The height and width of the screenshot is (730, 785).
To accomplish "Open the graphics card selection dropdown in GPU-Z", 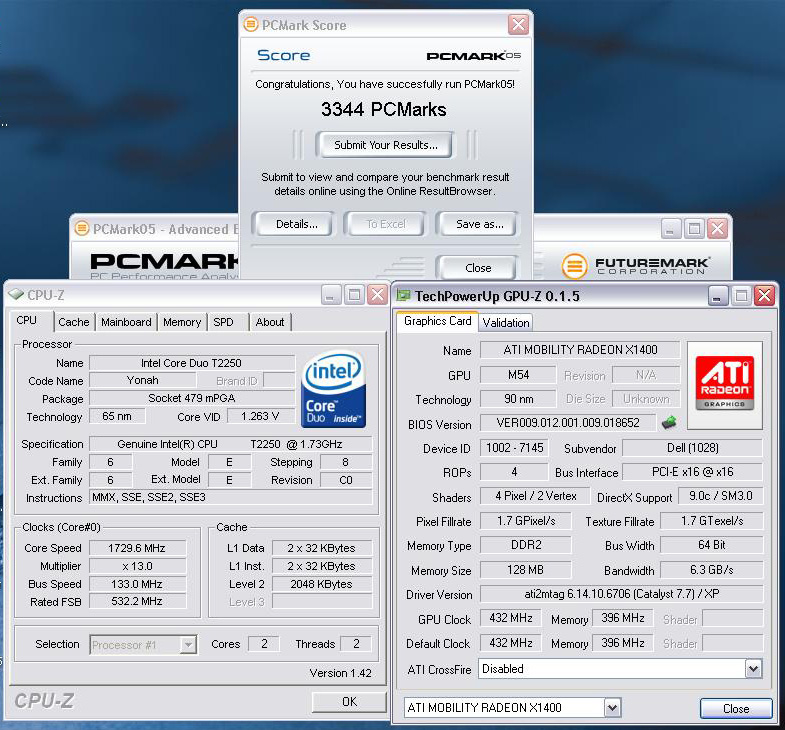I will 612,707.
